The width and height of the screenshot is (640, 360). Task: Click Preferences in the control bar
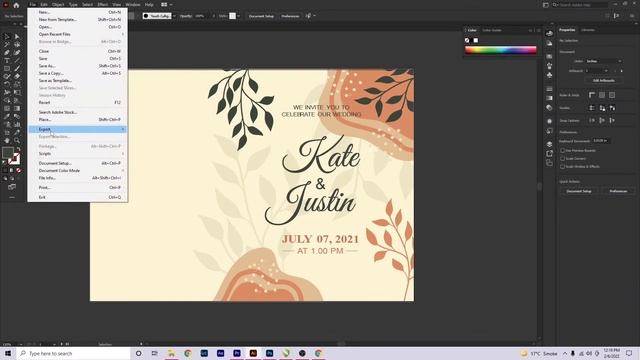pyautogui.click(x=290, y=16)
